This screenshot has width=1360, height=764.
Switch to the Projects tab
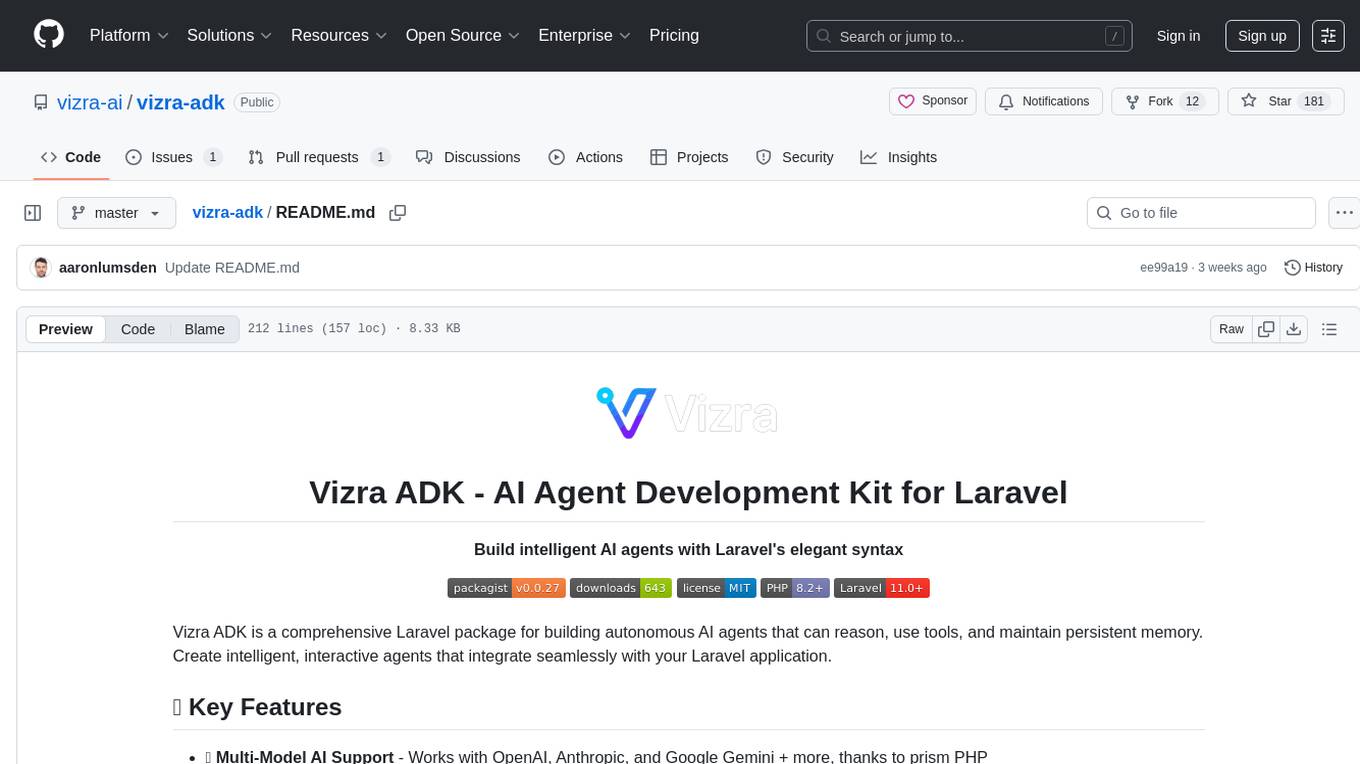[689, 157]
